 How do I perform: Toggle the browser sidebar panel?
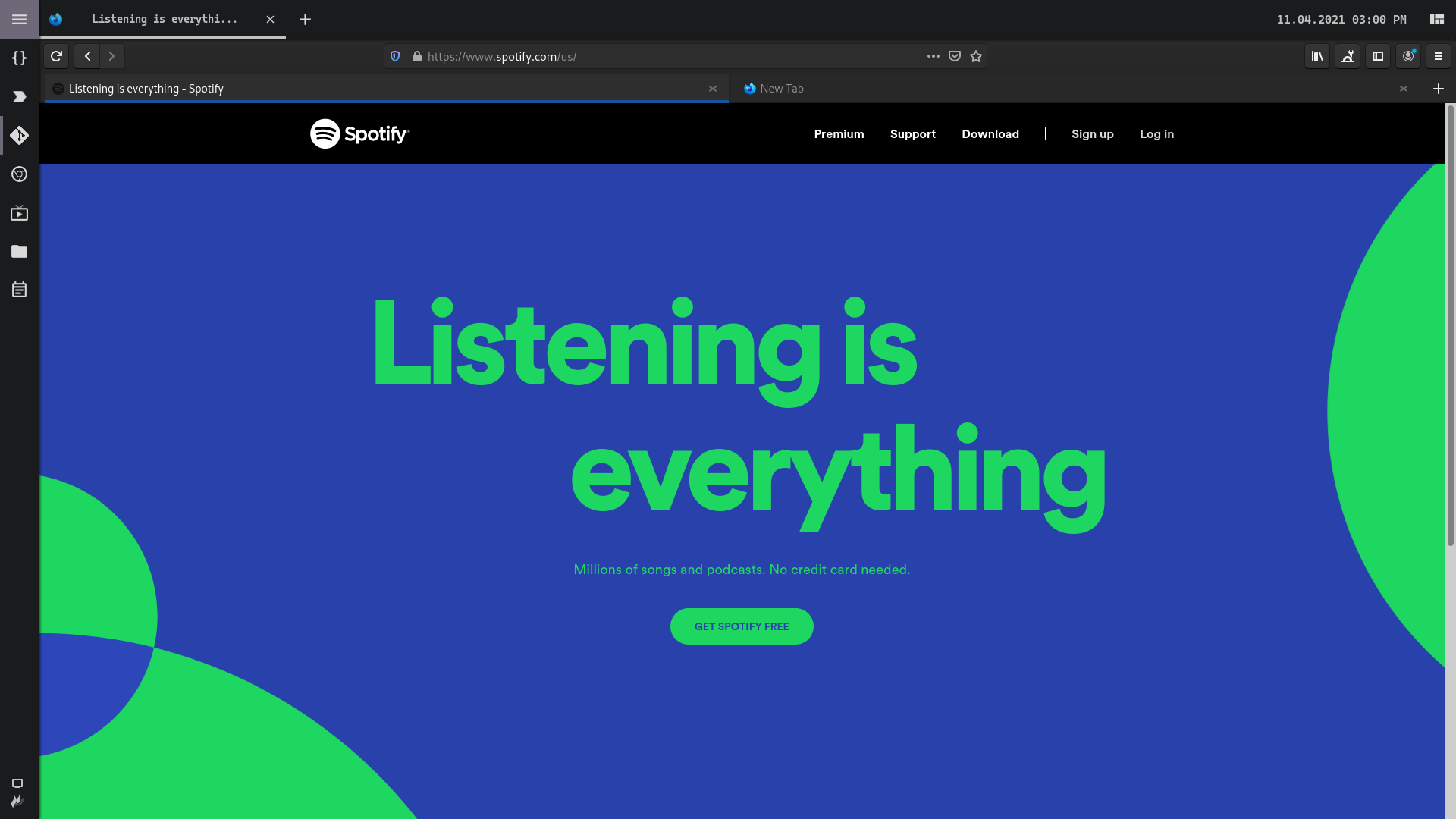pos(1378,56)
